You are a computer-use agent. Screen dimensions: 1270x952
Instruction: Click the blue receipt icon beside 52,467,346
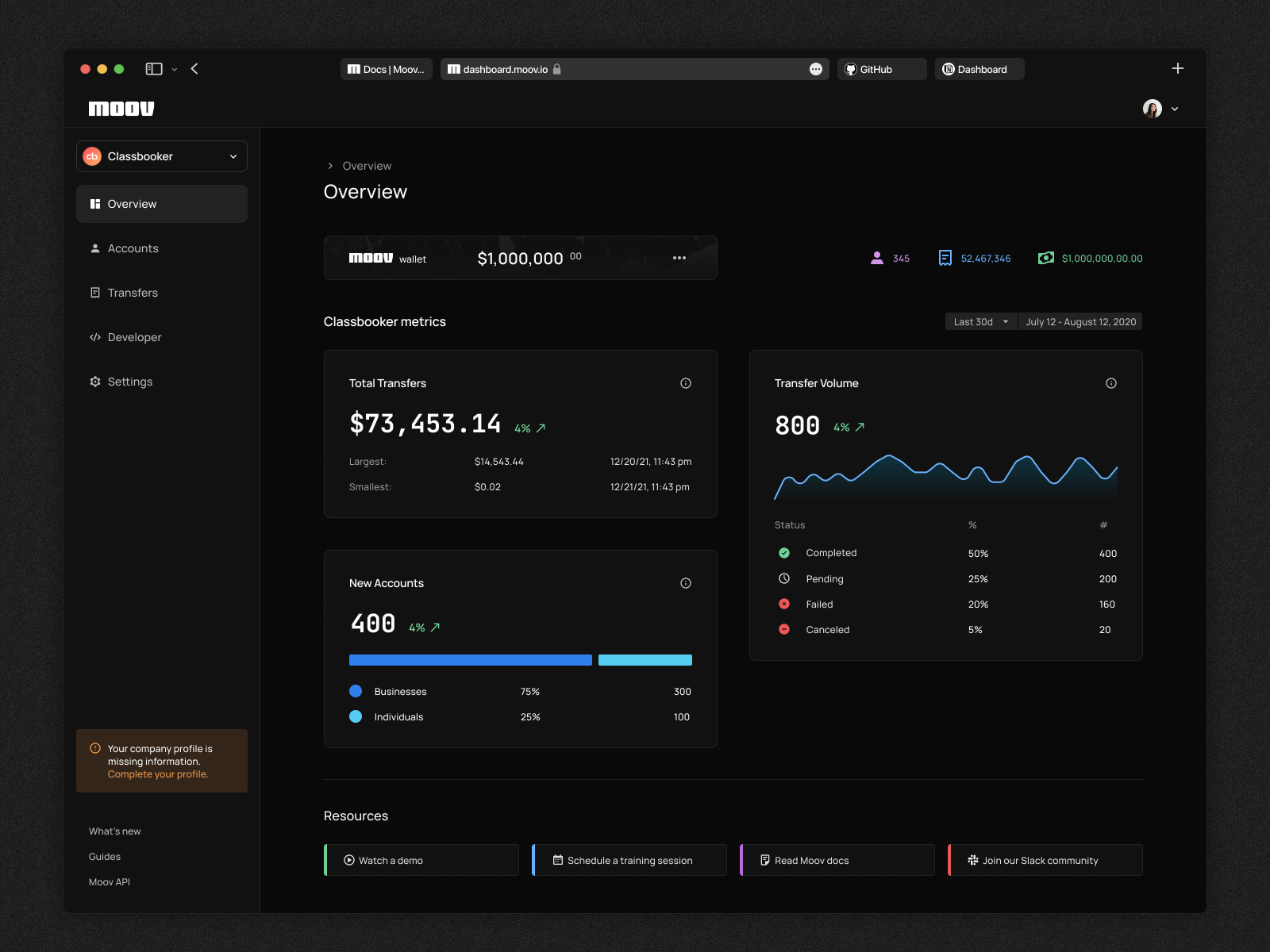click(945, 258)
